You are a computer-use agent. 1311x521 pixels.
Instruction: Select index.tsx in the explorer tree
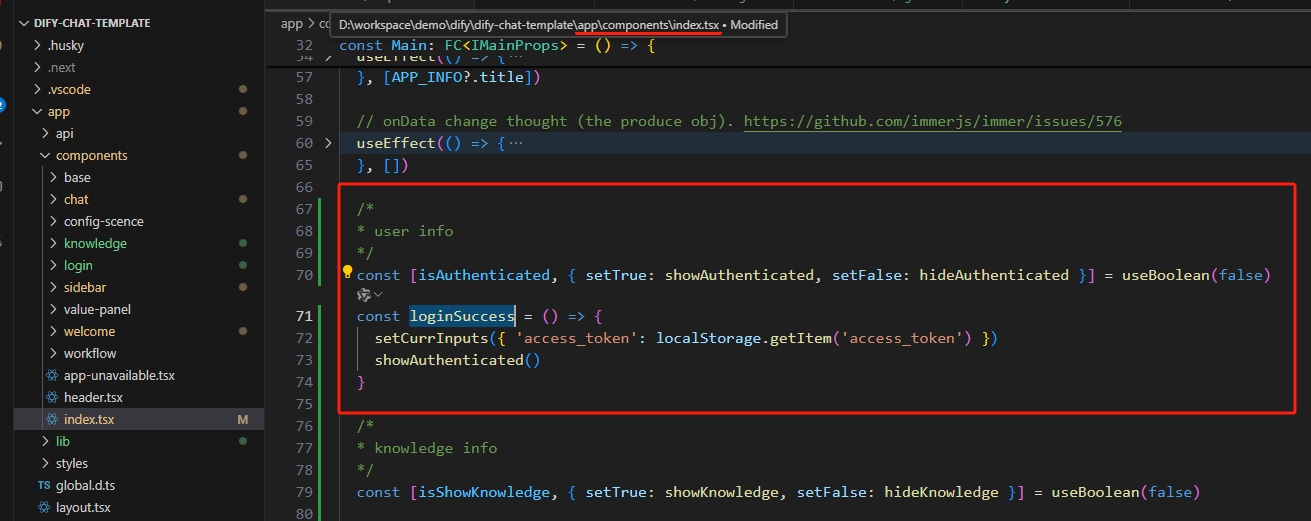click(x=89, y=420)
